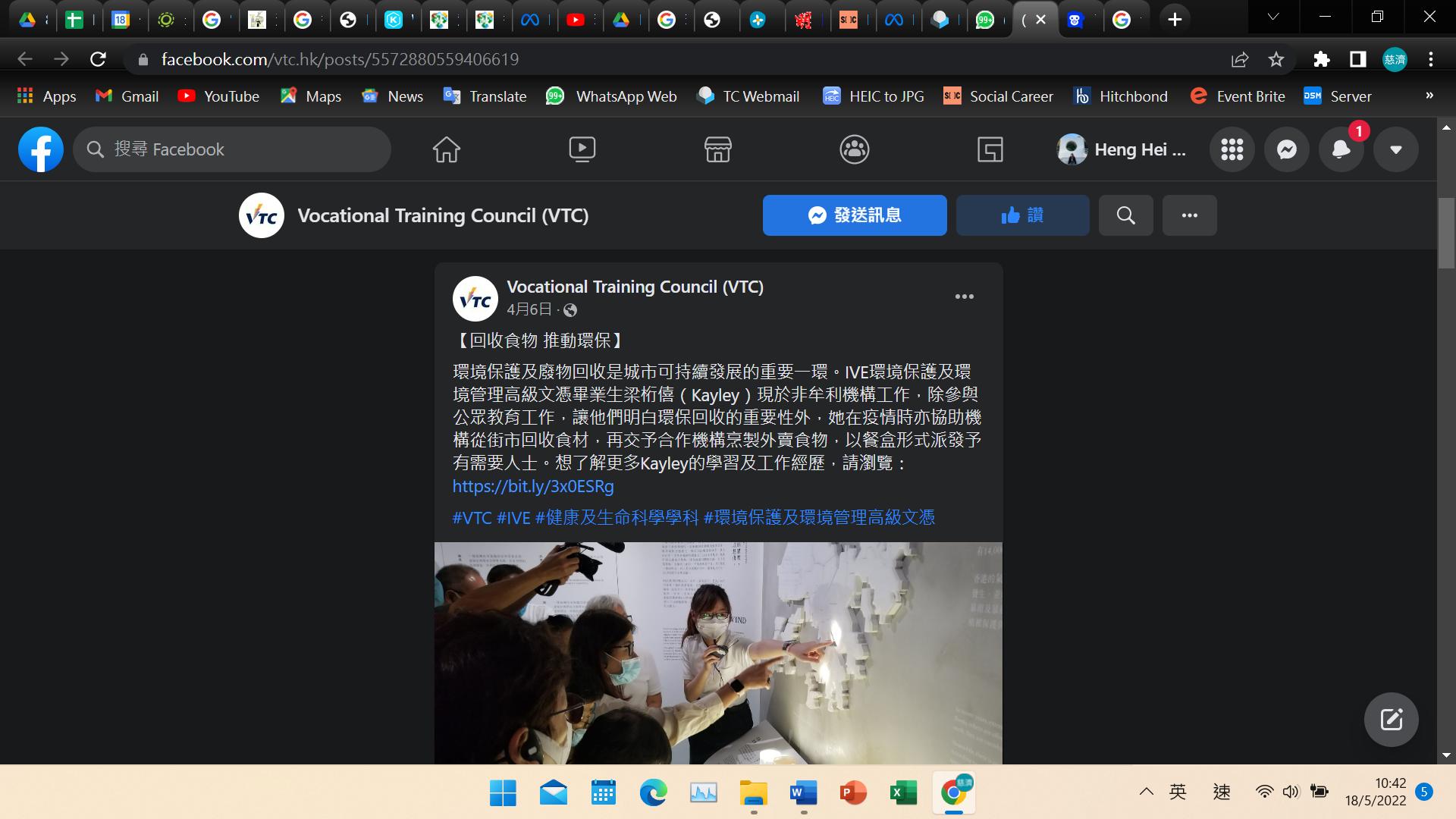Screen dimensions: 1456x819
Task: Expand Facebook account dropdown arrow
Action: point(1395,149)
